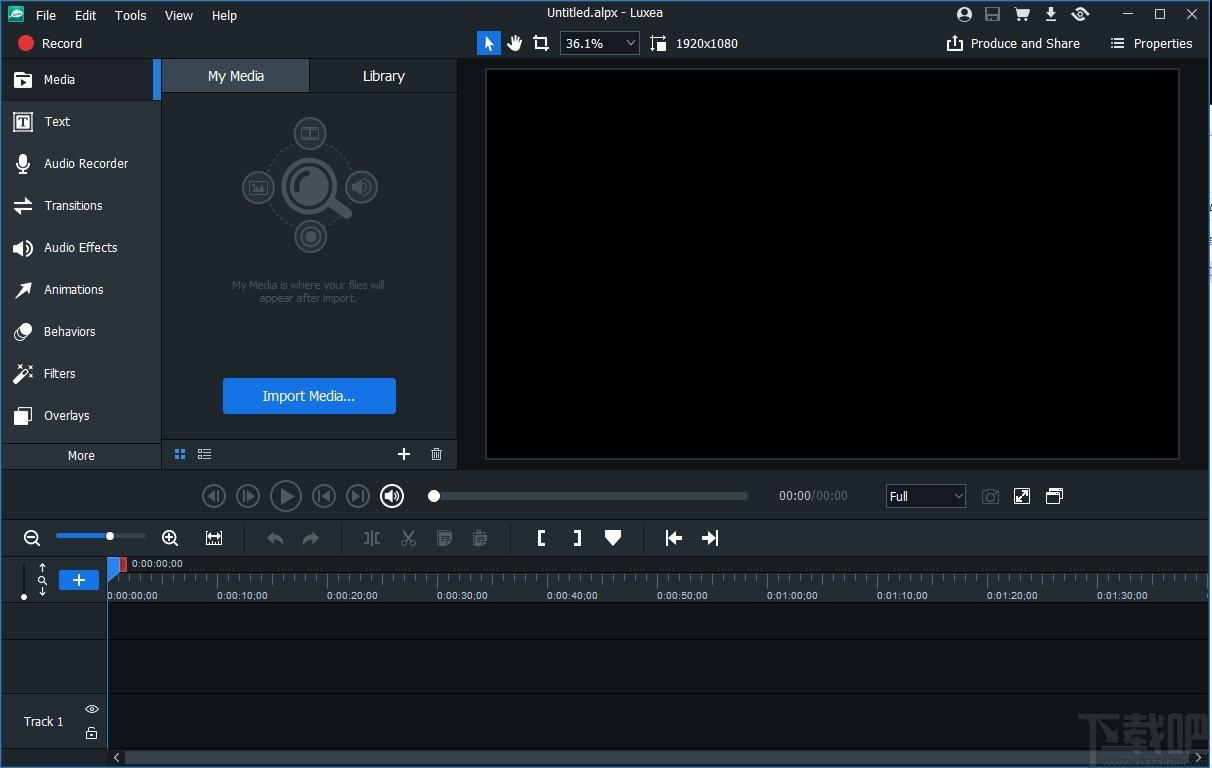Open the Media panel in sidebar

(80, 79)
